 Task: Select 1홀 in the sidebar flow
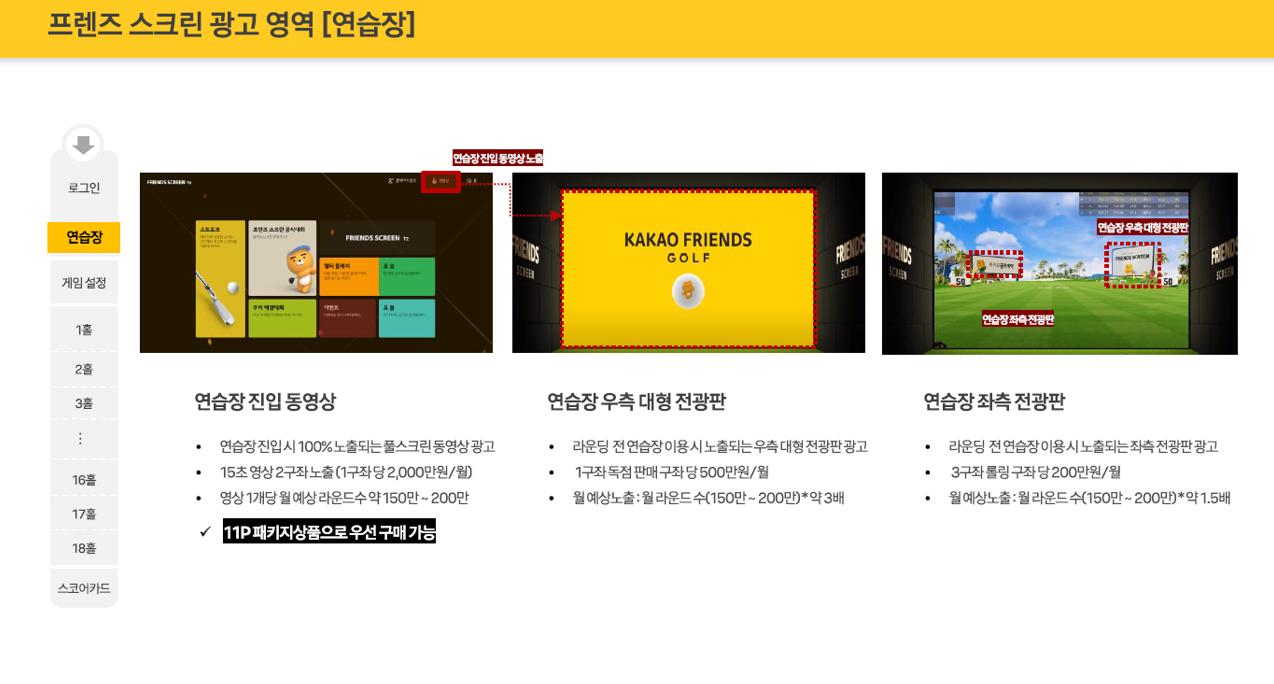pos(84,329)
